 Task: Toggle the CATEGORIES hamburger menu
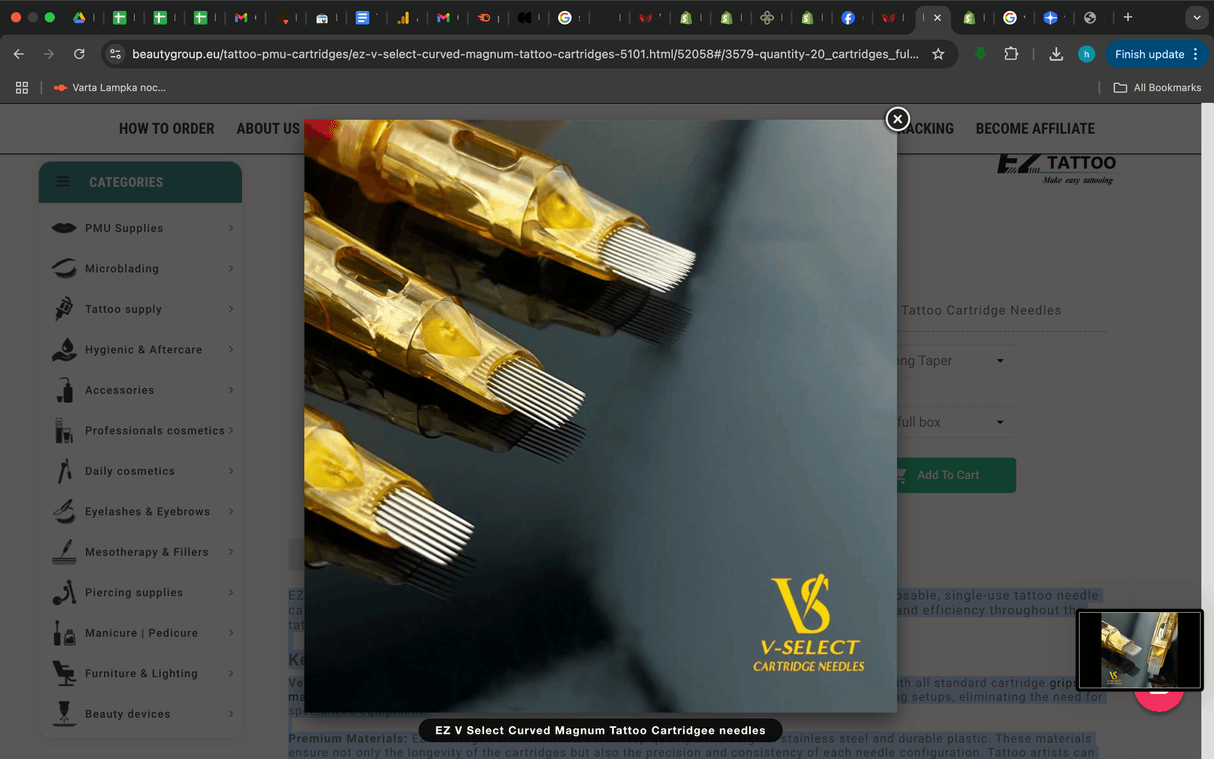tap(62, 182)
